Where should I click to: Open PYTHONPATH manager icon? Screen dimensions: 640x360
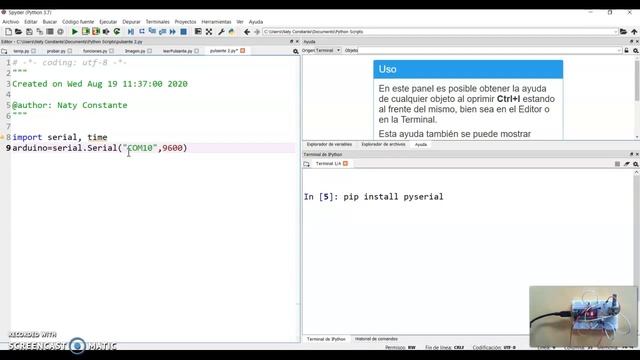click(232, 31)
